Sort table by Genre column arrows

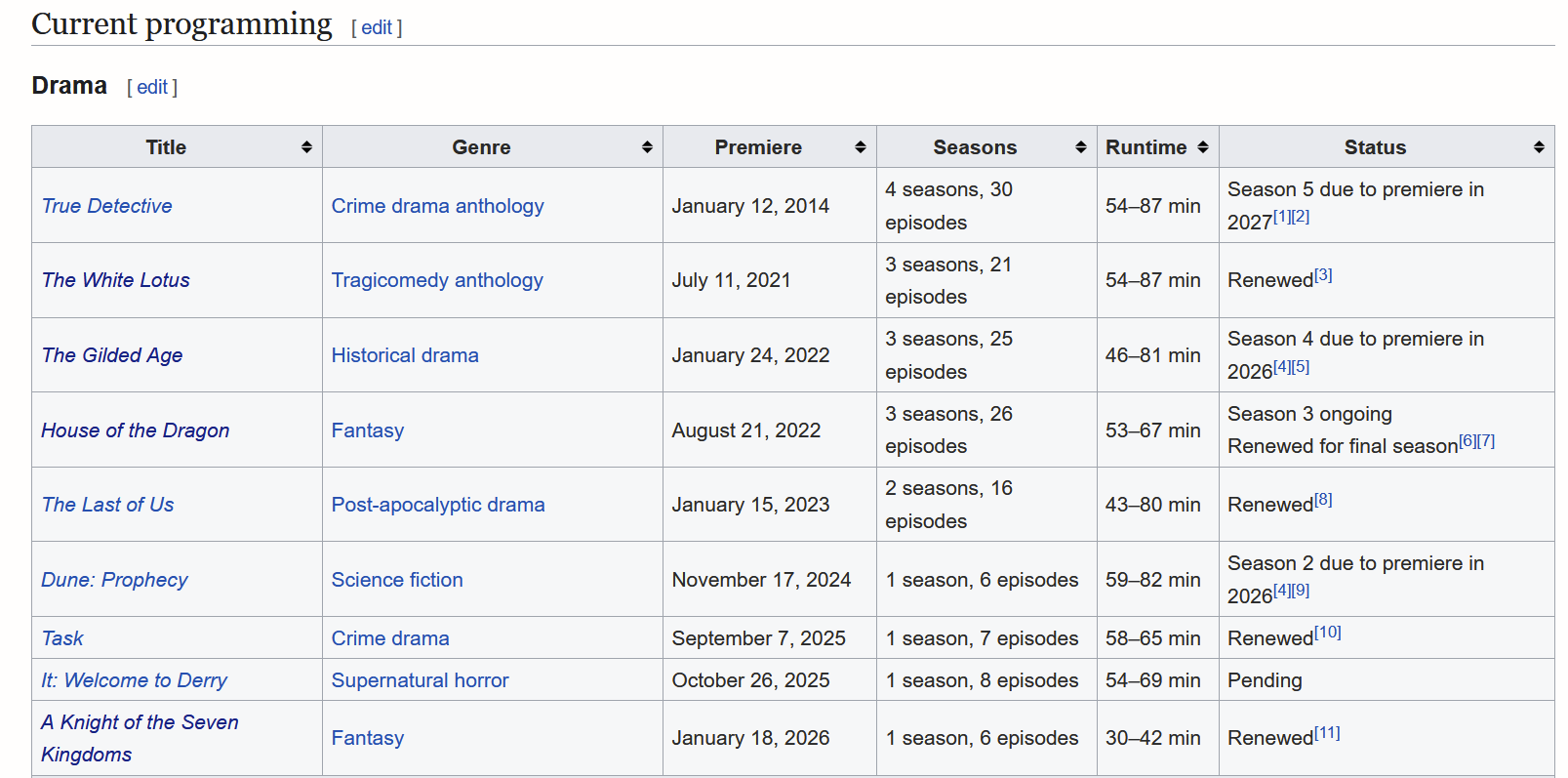point(647,147)
